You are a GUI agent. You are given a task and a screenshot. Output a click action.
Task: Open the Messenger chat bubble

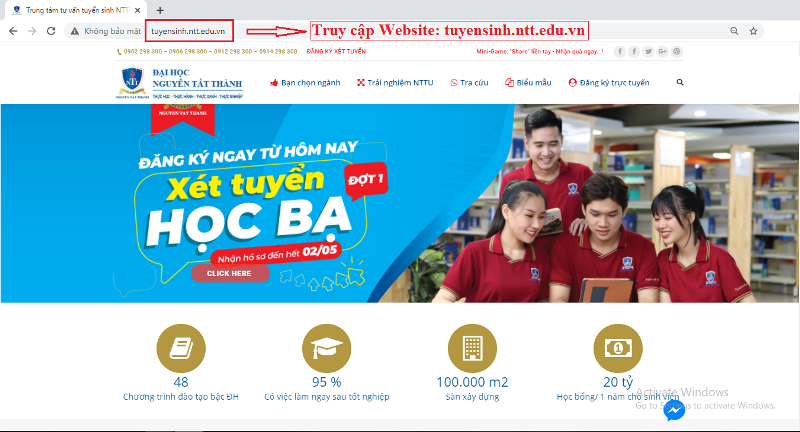point(674,411)
